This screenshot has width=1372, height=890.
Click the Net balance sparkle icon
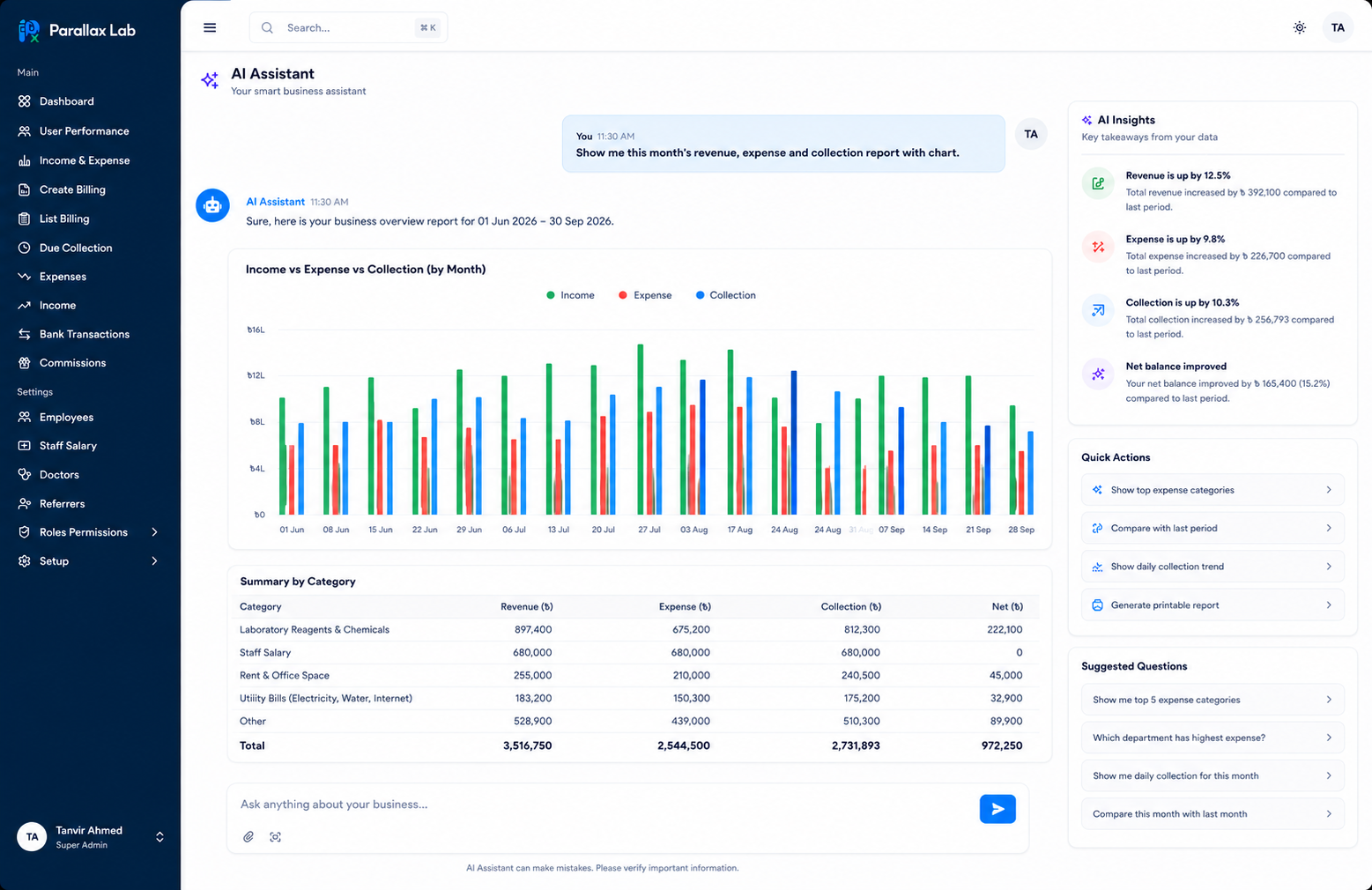(1098, 375)
